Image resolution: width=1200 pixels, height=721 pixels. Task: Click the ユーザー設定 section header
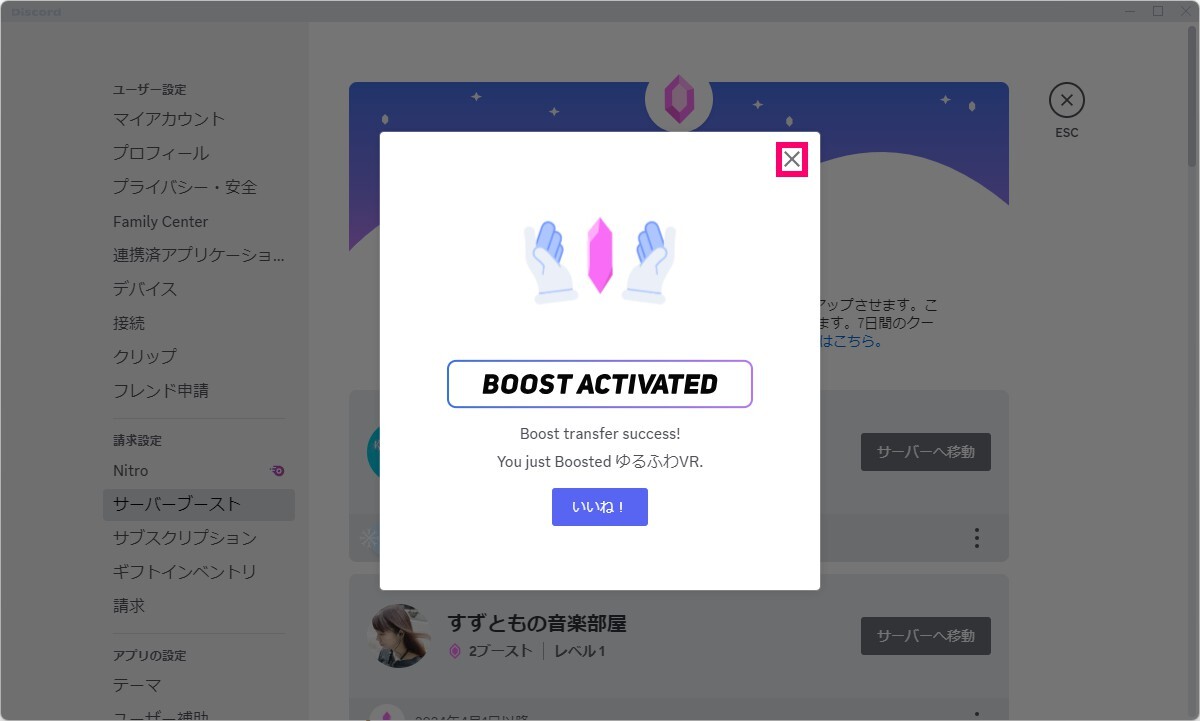(x=150, y=90)
